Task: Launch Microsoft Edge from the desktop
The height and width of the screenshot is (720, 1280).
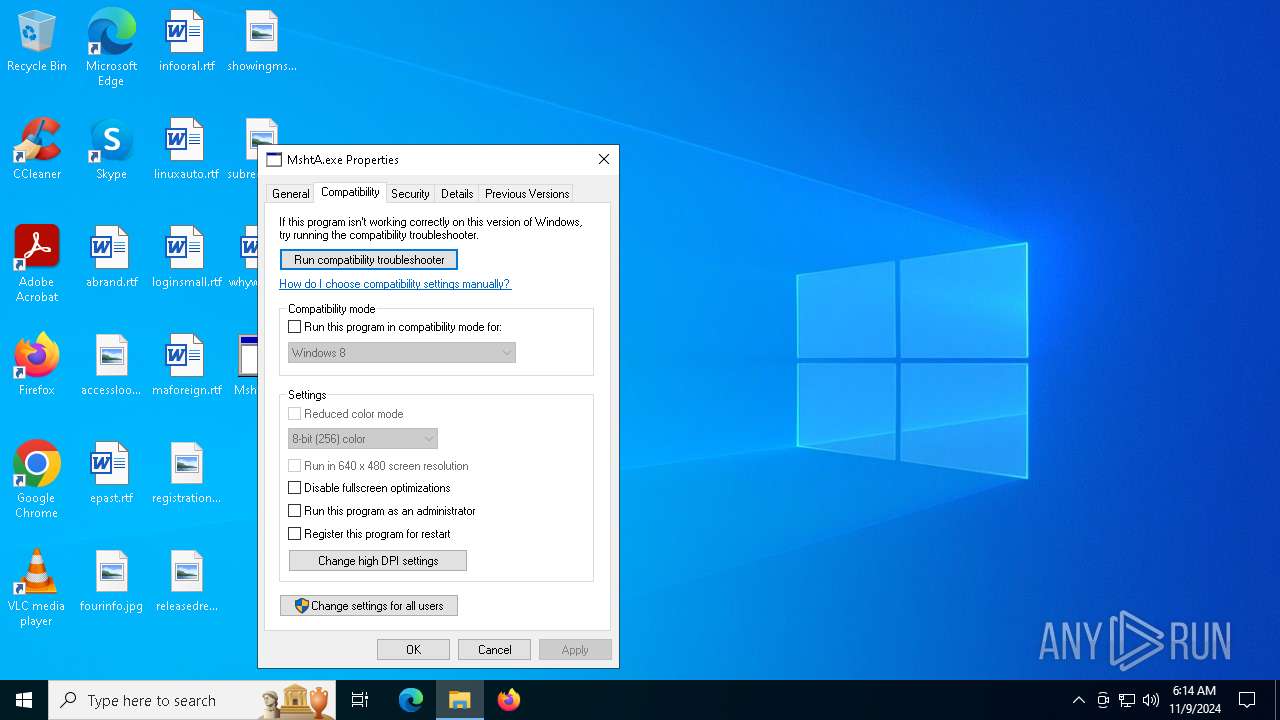Action: [111, 47]
